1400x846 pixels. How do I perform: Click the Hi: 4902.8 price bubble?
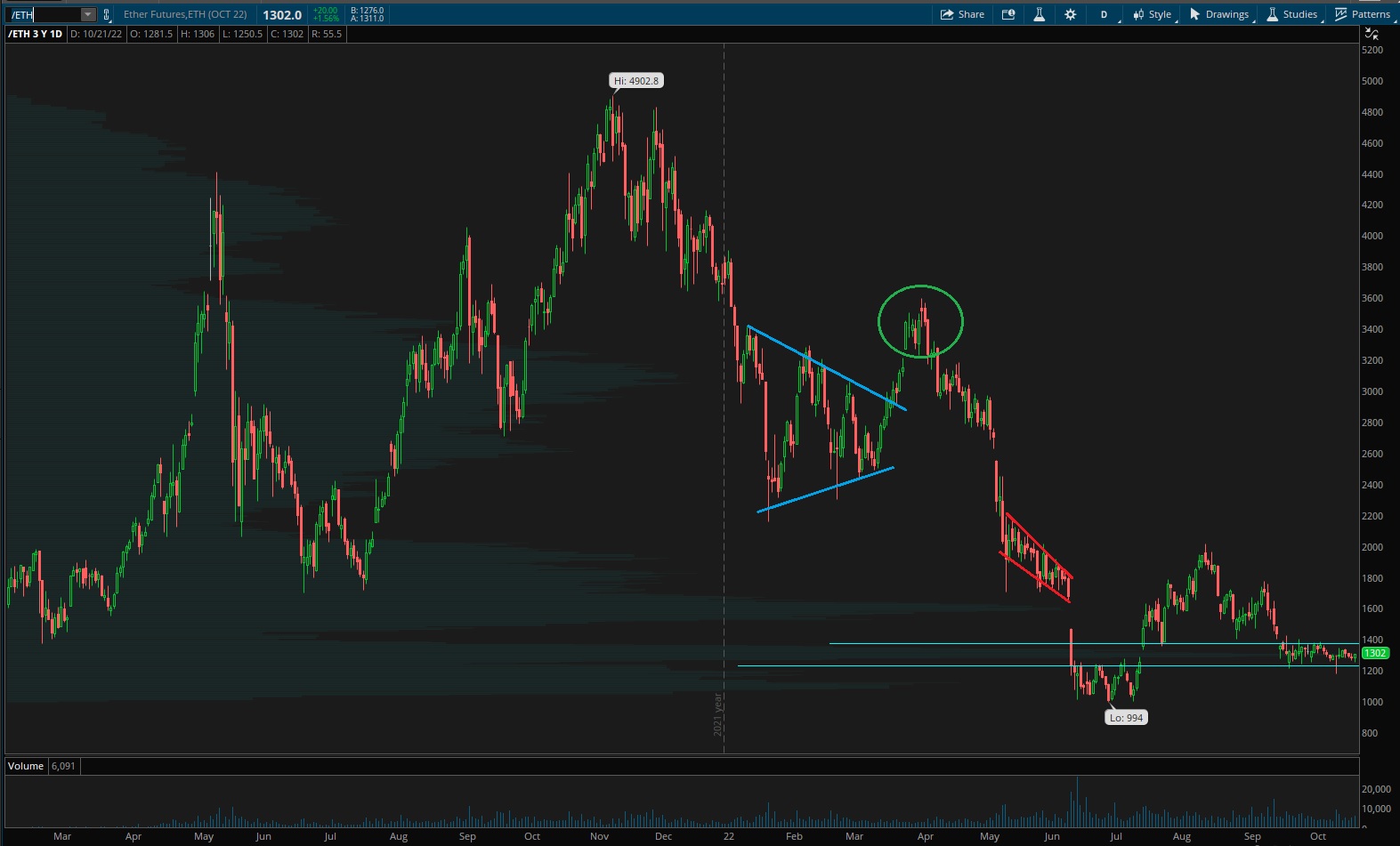coord(636,81)
